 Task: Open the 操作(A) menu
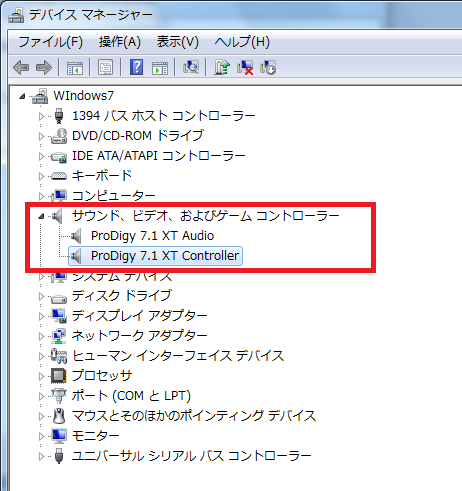120,42
